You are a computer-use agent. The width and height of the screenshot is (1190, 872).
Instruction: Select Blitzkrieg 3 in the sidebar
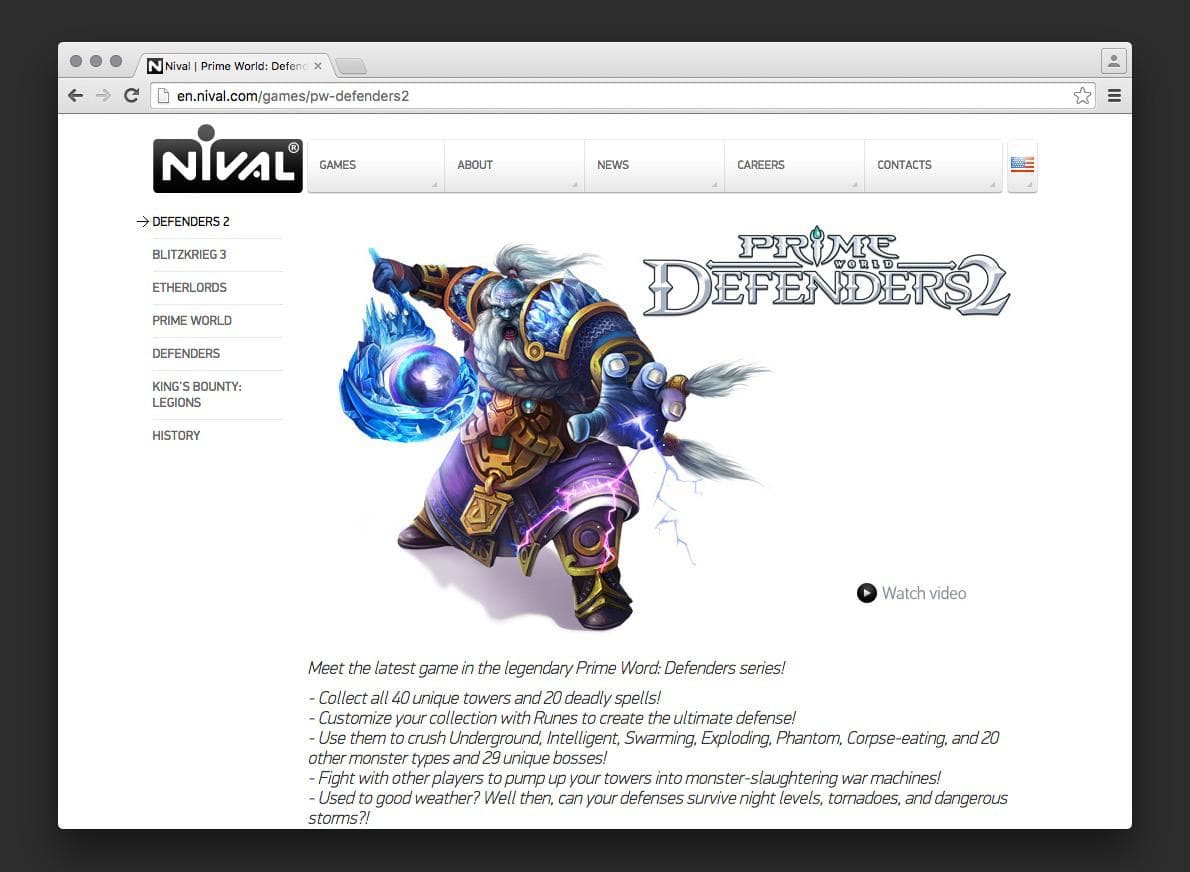[189, 255]
